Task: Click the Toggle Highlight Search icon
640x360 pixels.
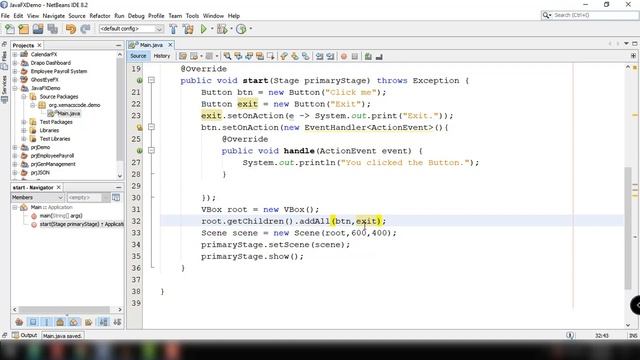Action: 260,56
